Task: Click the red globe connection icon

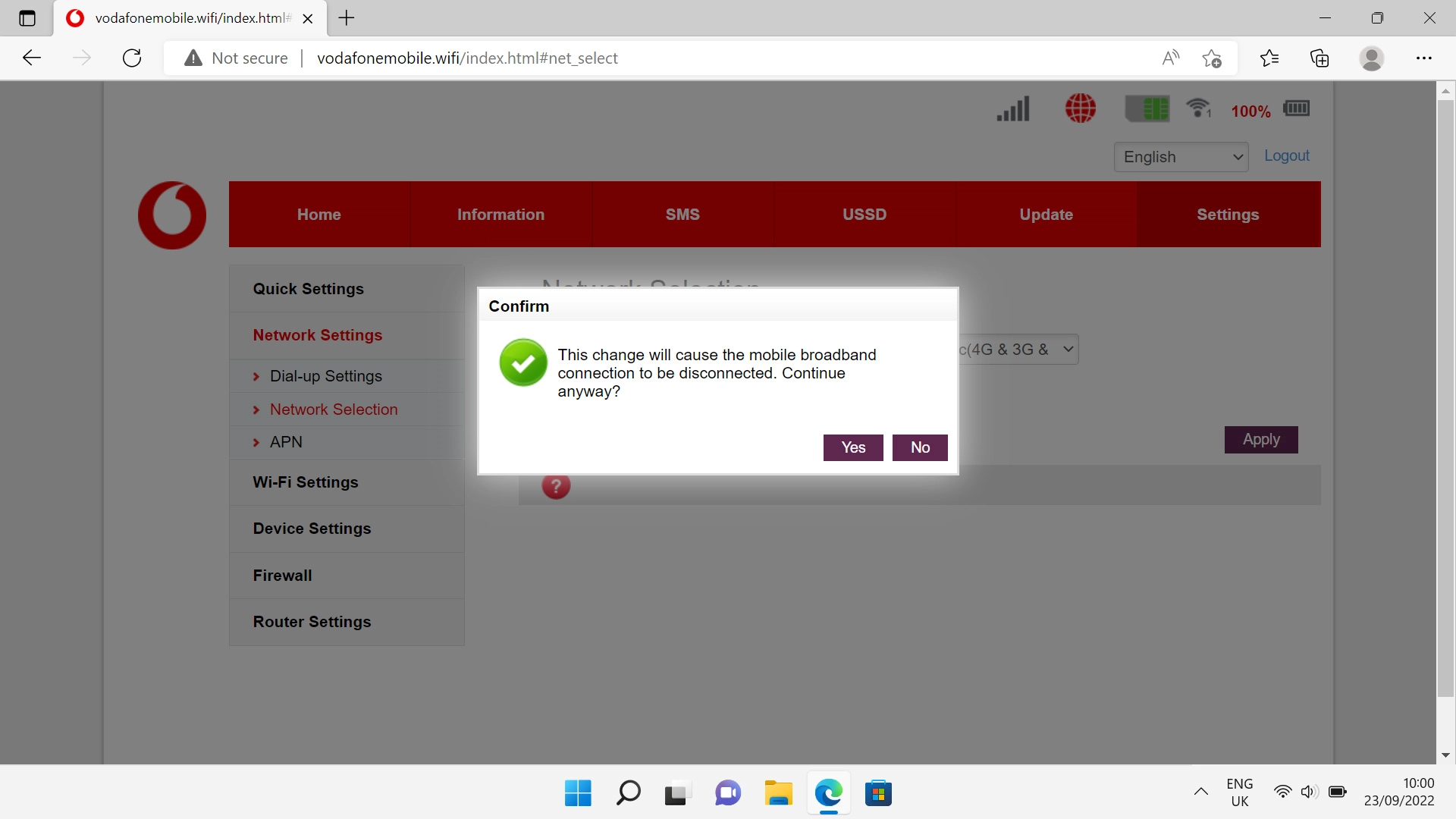Action: [x=1080, y=108]
